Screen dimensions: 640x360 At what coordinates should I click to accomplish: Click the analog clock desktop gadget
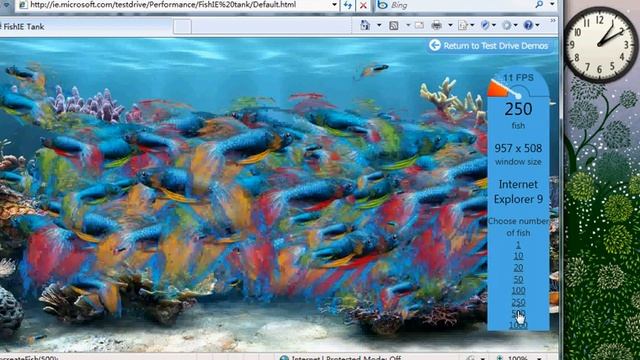(x=600, y=44)
